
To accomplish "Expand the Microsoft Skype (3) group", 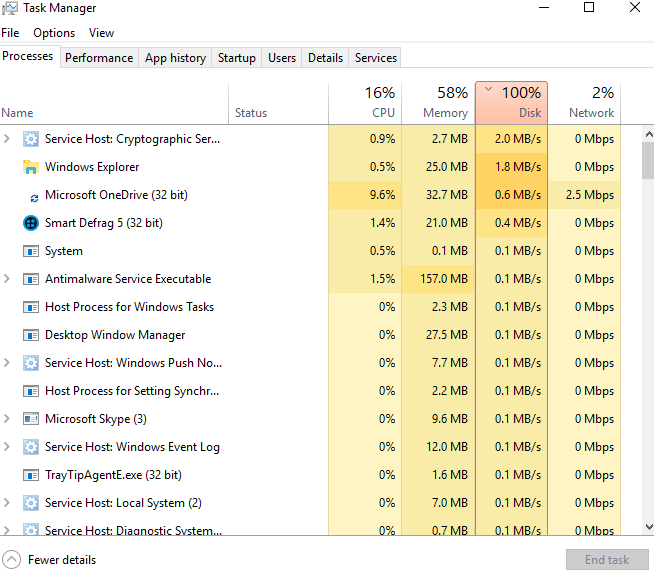I will tap(7, 418).
